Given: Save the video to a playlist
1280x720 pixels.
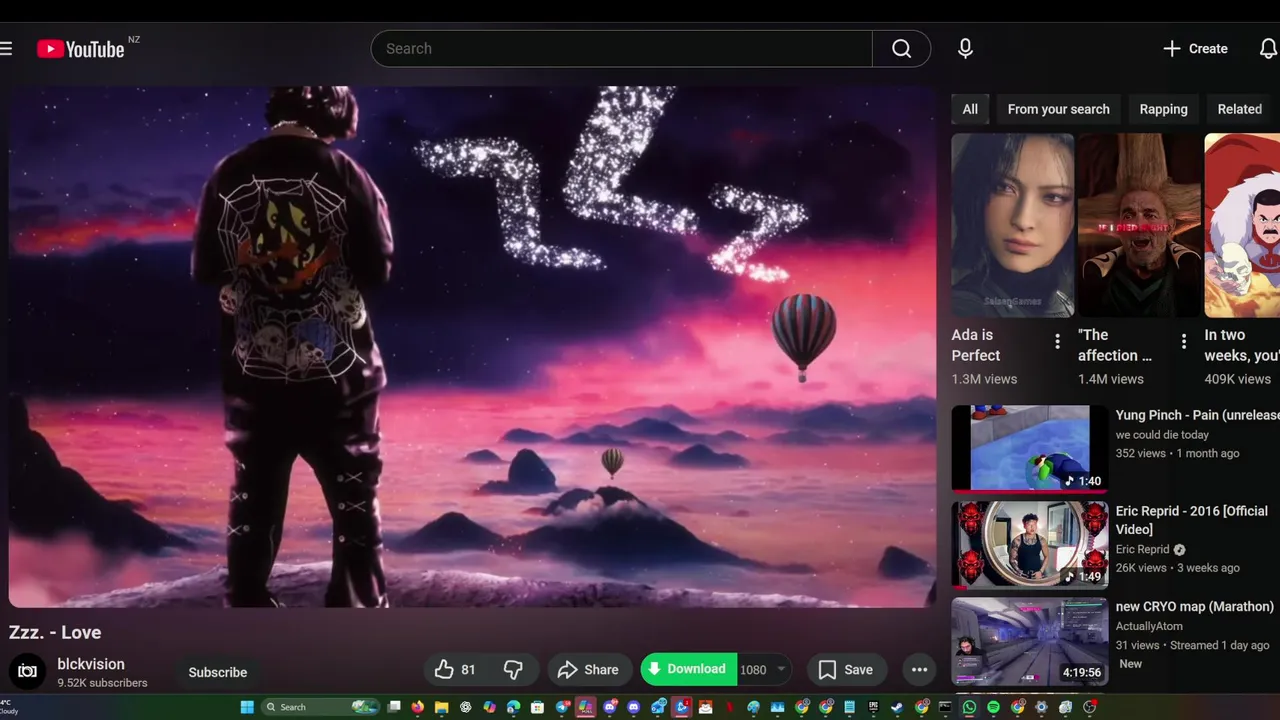Looking at the screenshot, I should [x=846, y=670].
